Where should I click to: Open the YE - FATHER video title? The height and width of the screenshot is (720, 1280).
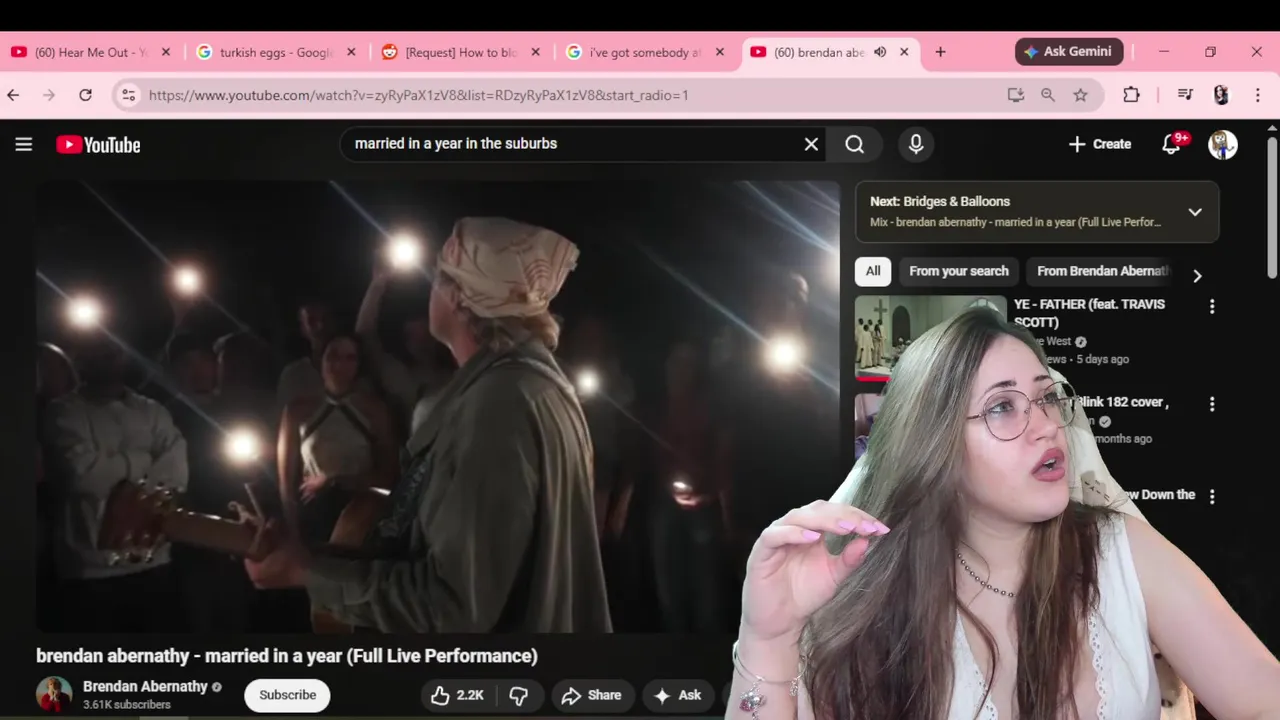1089,313
